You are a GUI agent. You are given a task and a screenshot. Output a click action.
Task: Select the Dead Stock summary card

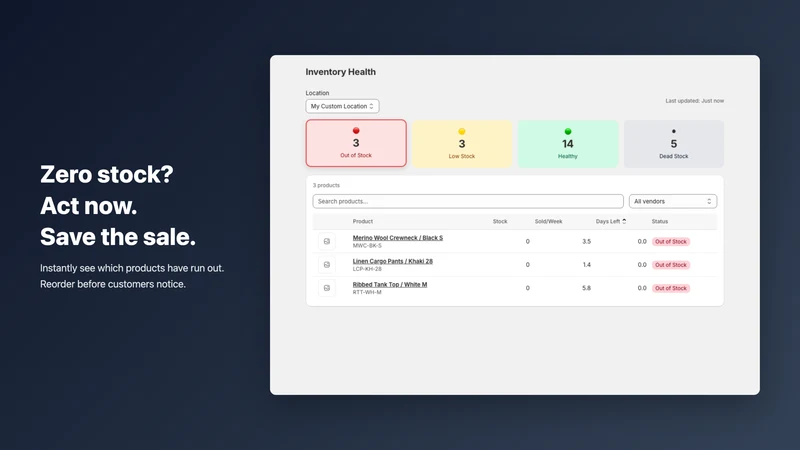point(673,144)
